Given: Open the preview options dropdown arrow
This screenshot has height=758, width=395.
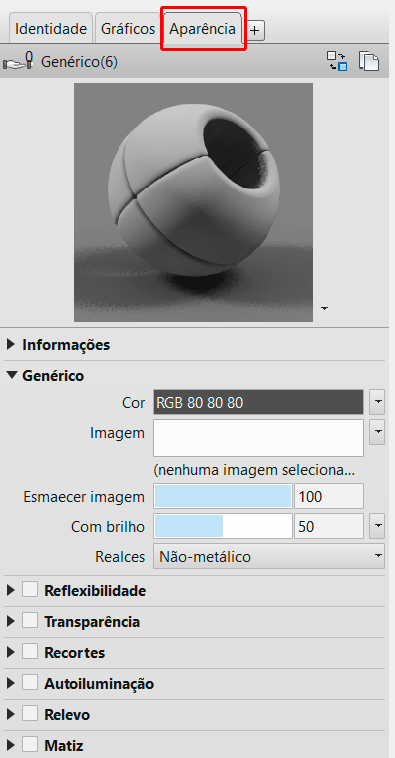Looking at the screenshot, I should pos(324,308).
